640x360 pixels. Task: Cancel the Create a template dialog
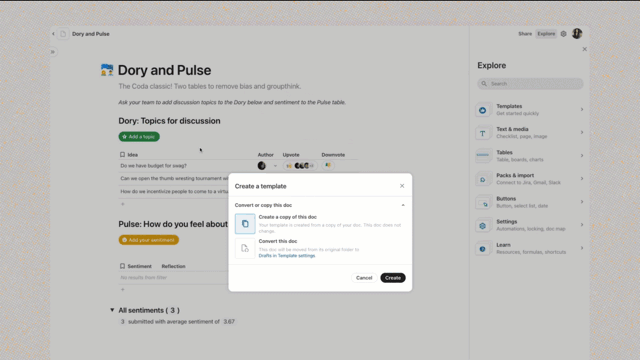(364, 278)
